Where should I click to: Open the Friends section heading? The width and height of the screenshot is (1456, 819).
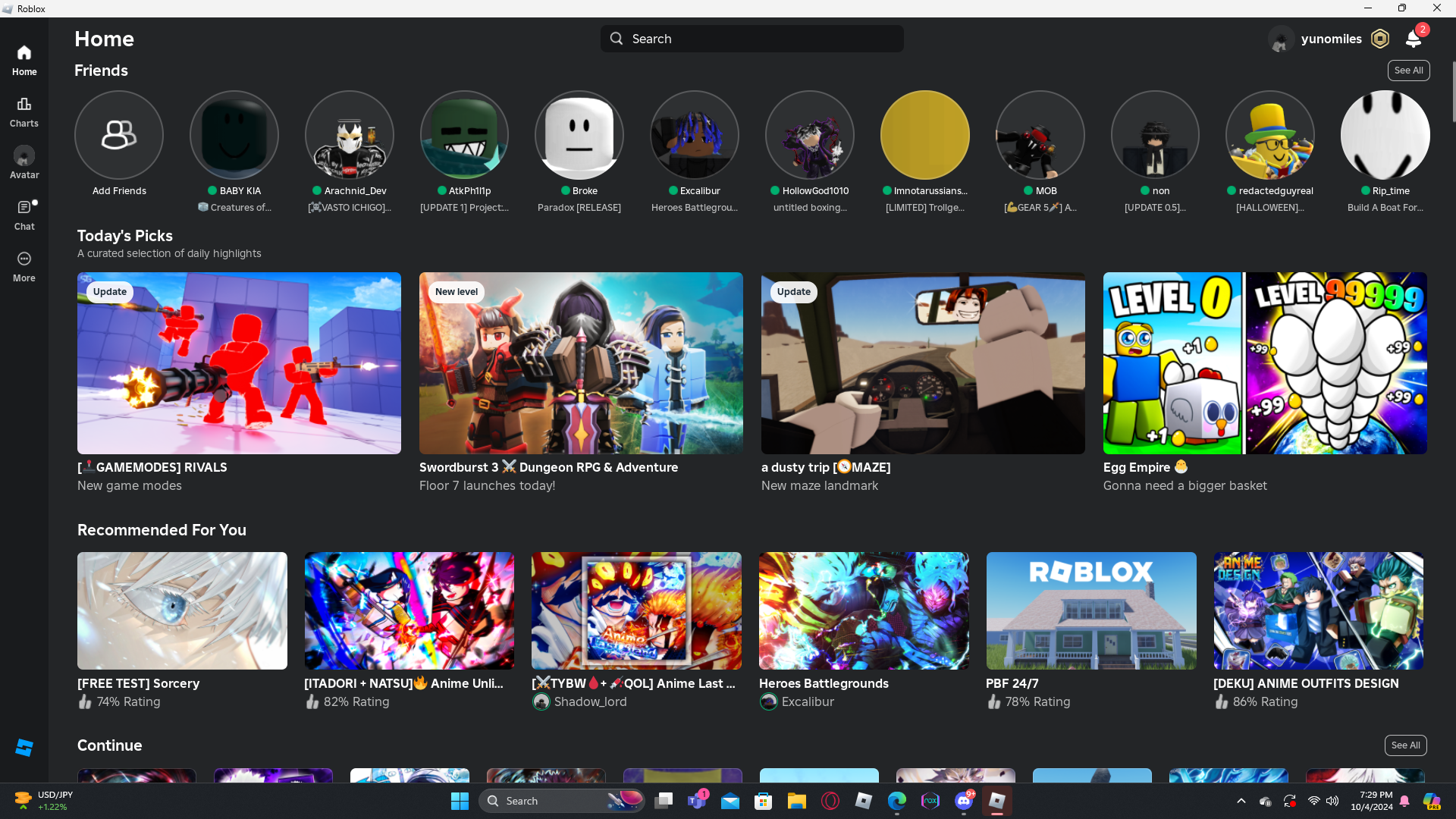point(101,71)
